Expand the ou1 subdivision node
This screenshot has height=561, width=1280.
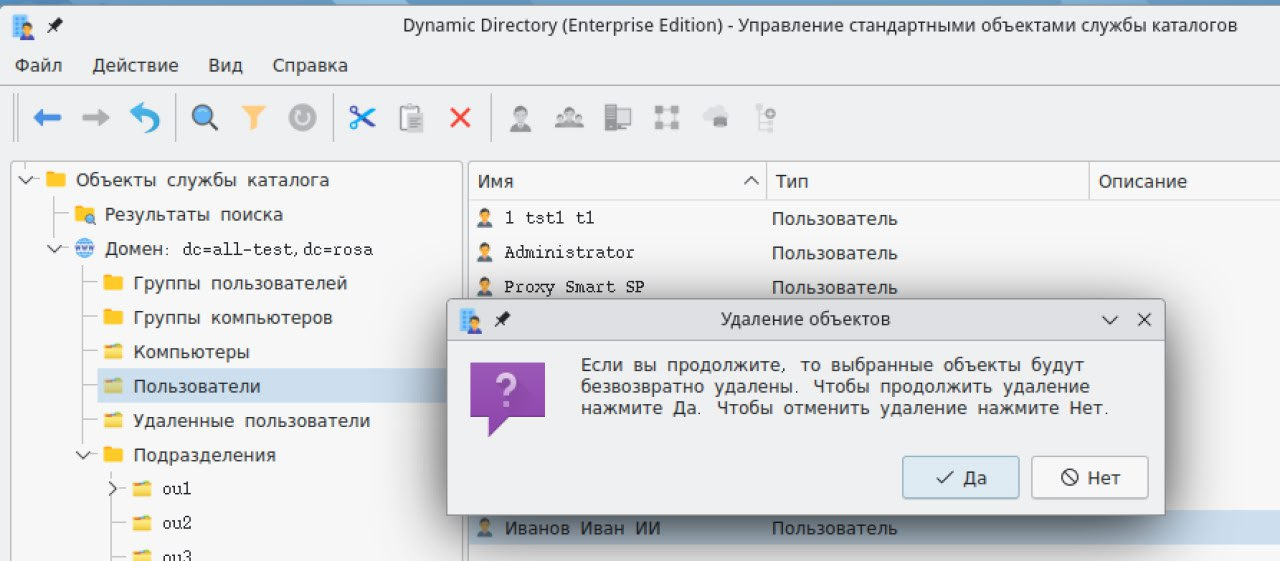pos(112,489)
